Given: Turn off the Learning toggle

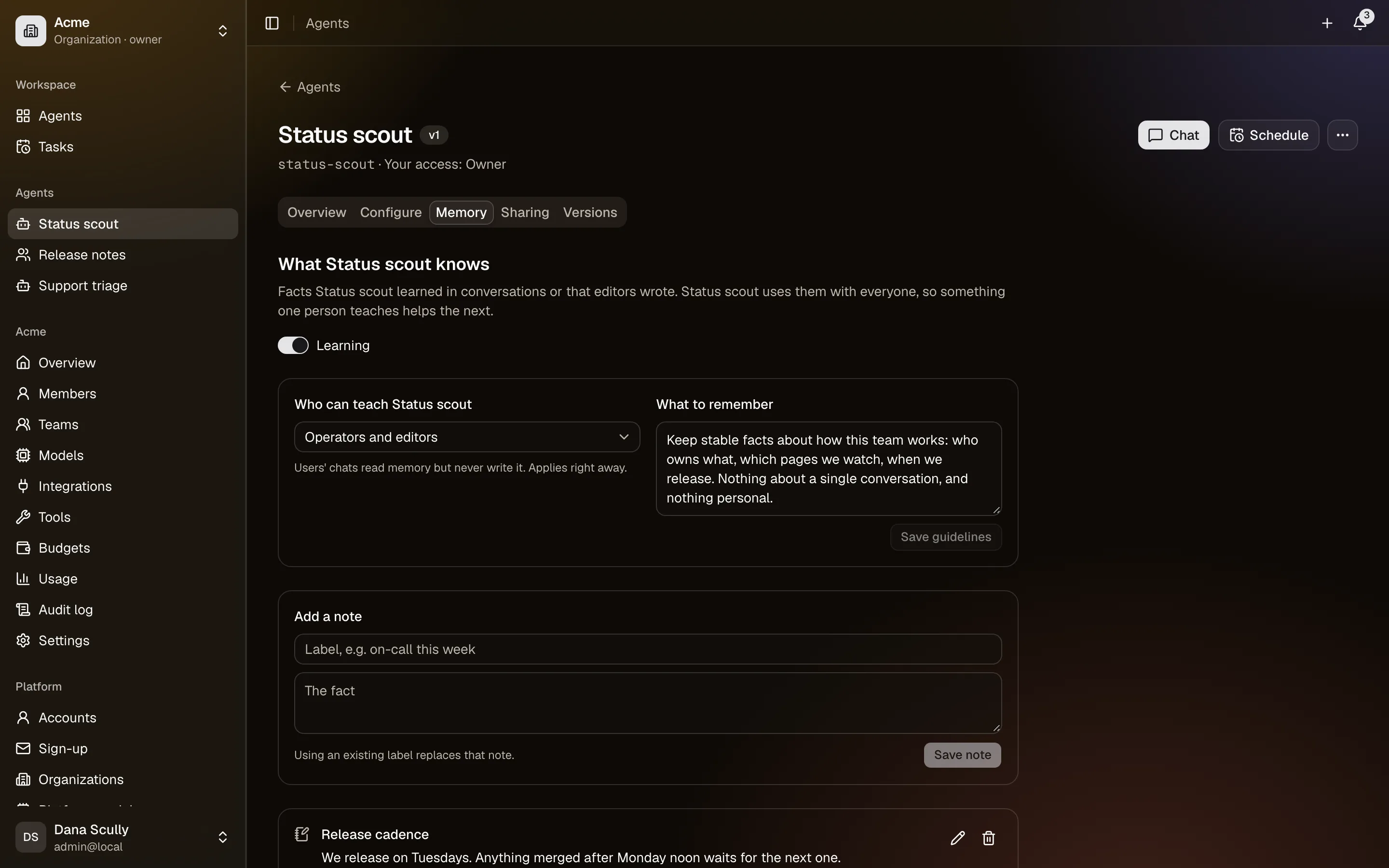Looking at the screenshot, I should (x=293, y=346).
